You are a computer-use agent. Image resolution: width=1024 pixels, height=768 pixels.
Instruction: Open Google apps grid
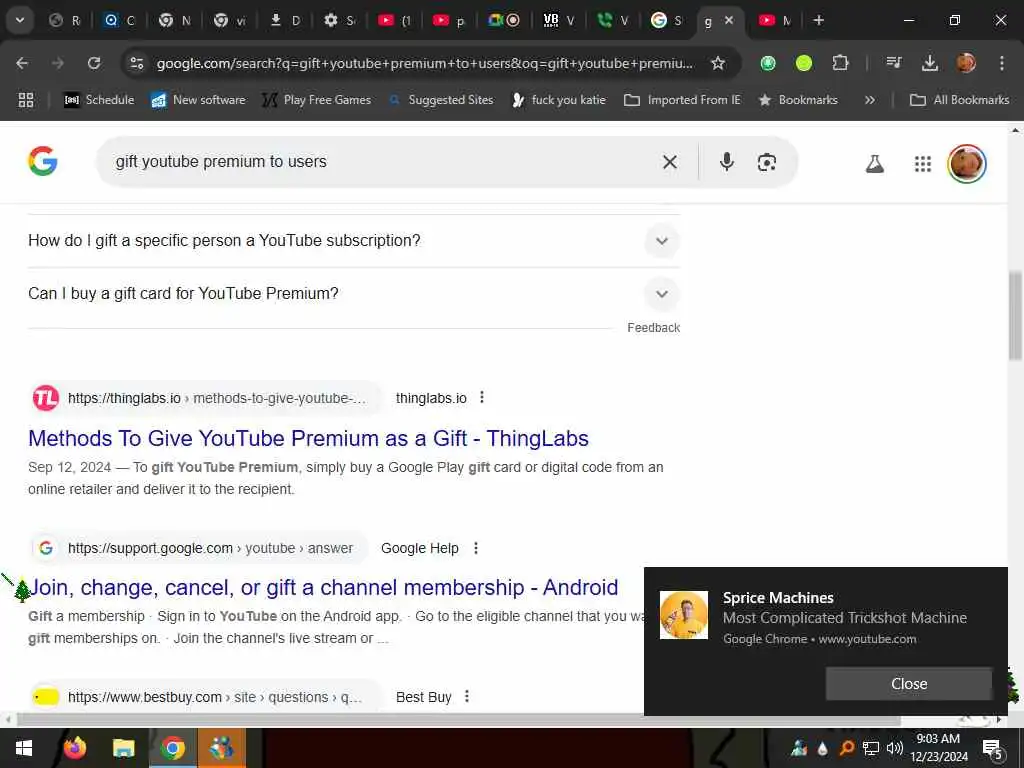tap(923, 163)
